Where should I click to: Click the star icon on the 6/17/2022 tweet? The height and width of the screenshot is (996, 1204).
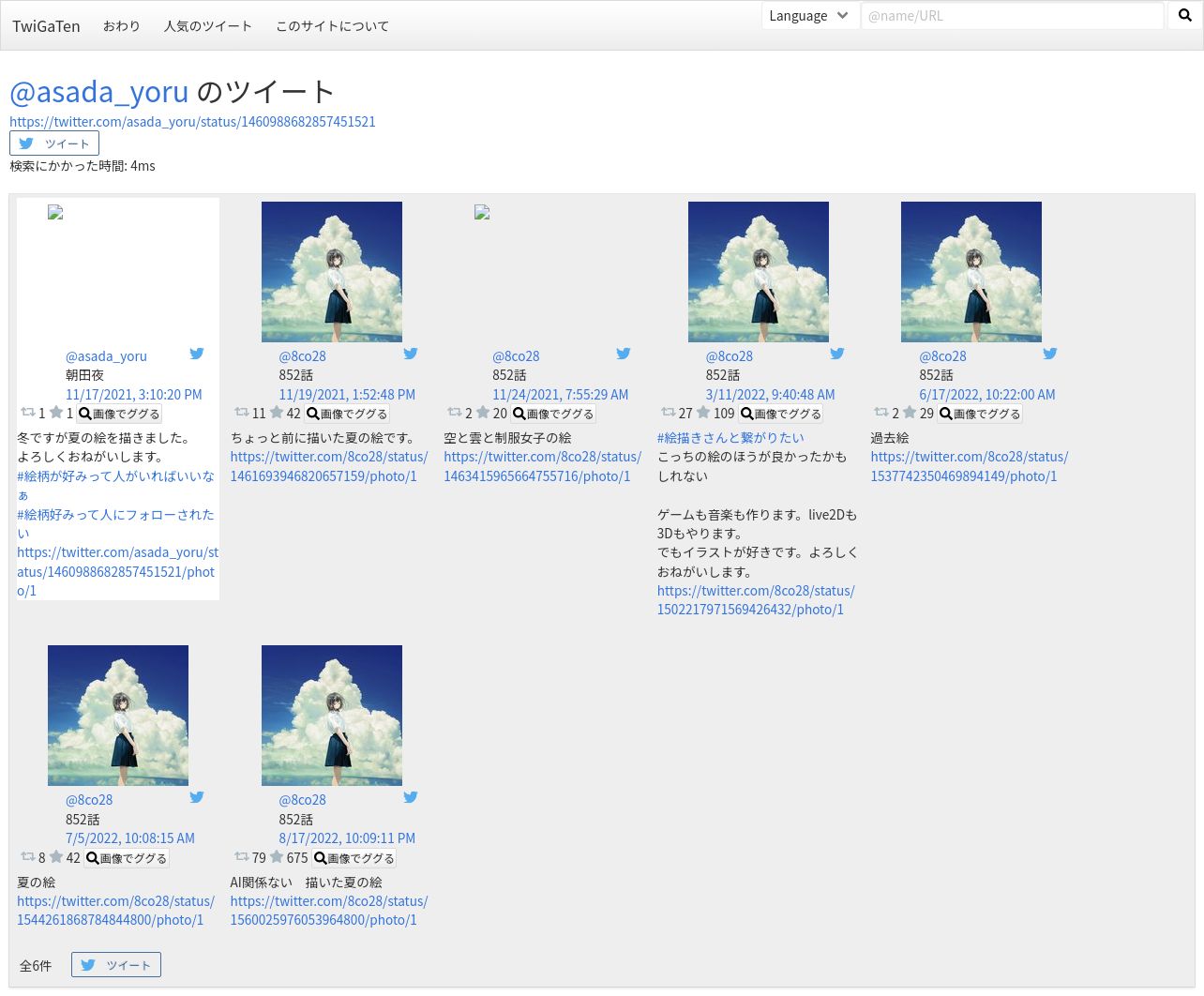point(910,413)
